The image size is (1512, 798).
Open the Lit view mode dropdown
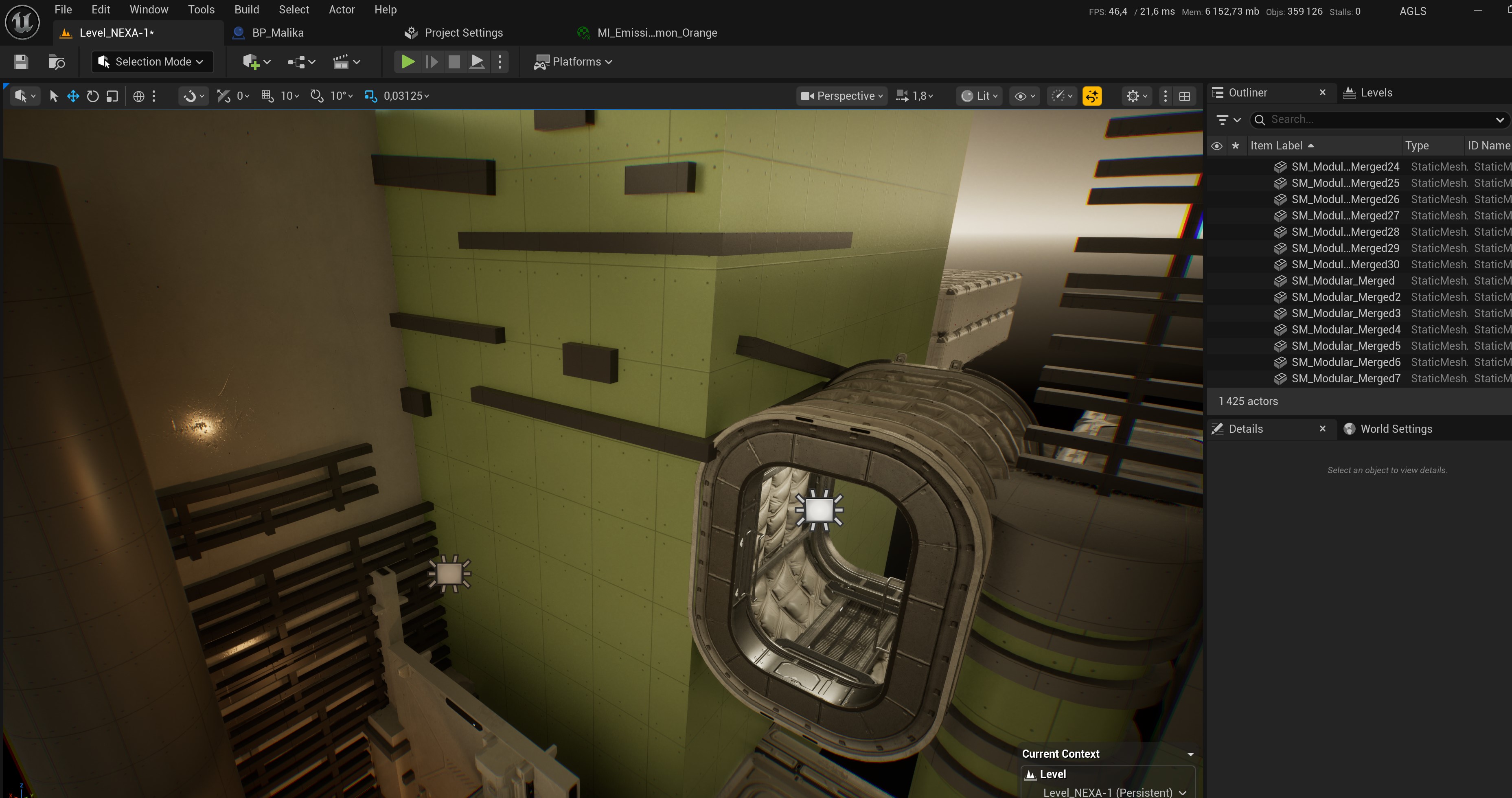978,96
